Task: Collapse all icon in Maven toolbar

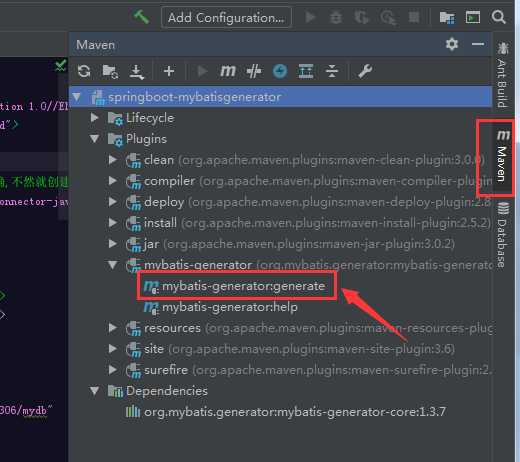Action: click(332, 71)
